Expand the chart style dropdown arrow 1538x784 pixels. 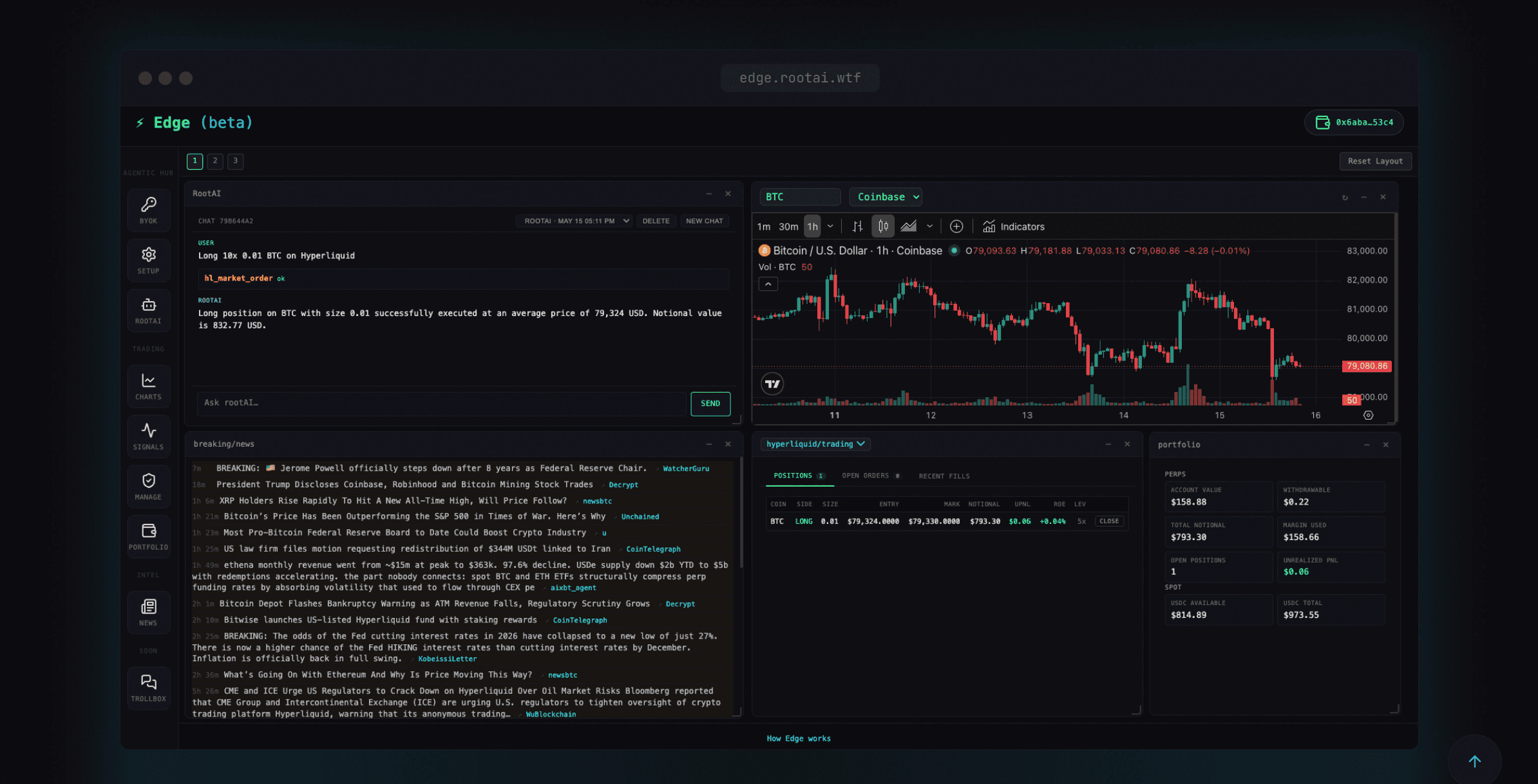click(929, 227)
